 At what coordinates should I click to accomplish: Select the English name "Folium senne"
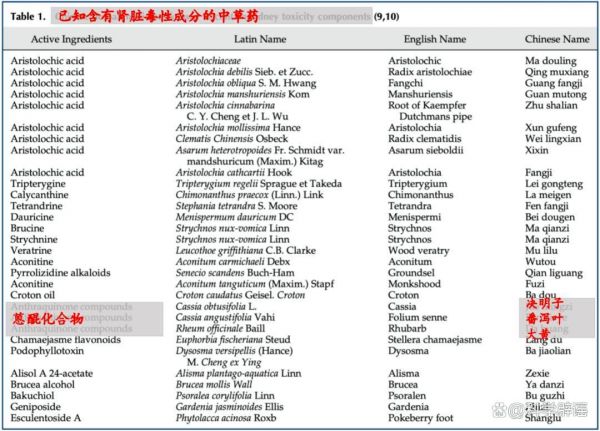tap(417, 317)
